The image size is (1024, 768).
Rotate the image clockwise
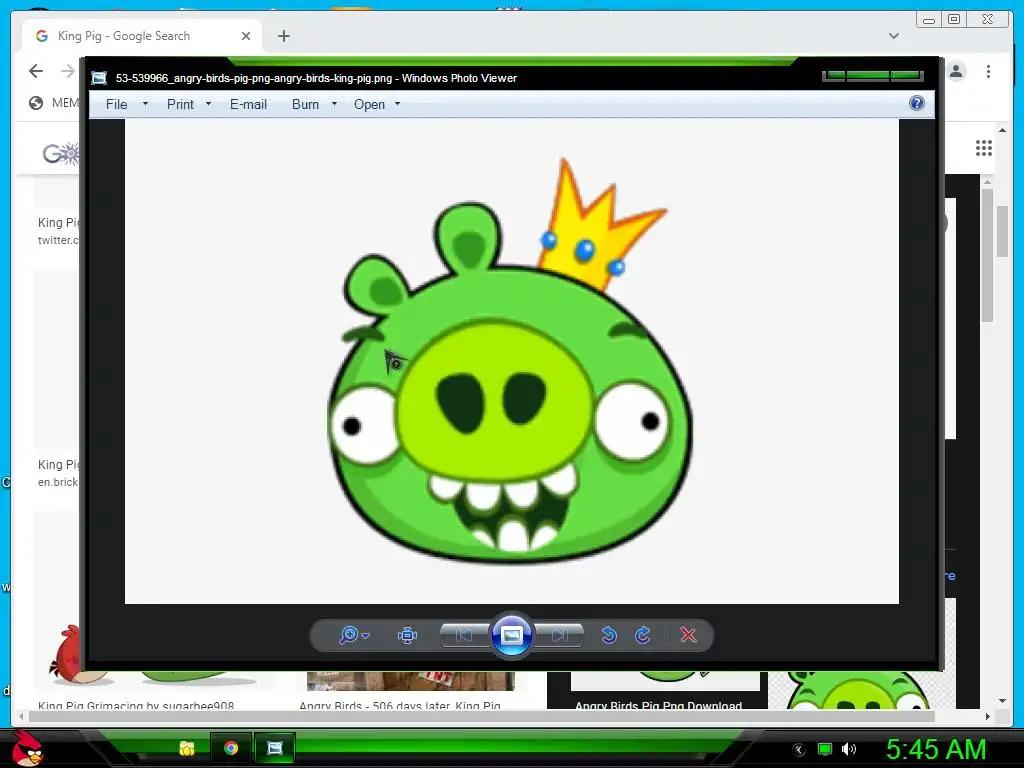pos(643,635)
